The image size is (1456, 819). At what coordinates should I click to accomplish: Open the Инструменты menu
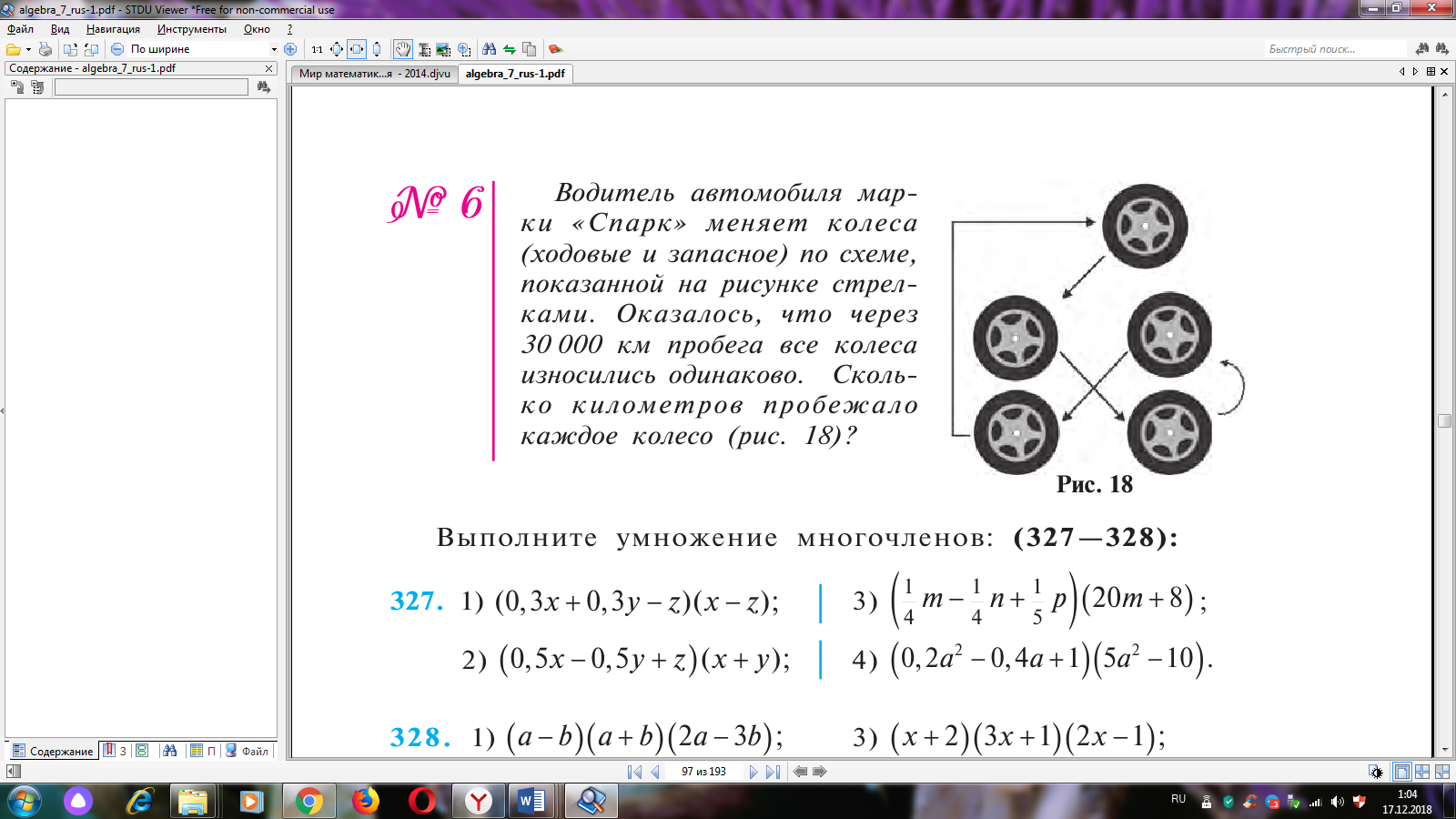tap(192, 29)
